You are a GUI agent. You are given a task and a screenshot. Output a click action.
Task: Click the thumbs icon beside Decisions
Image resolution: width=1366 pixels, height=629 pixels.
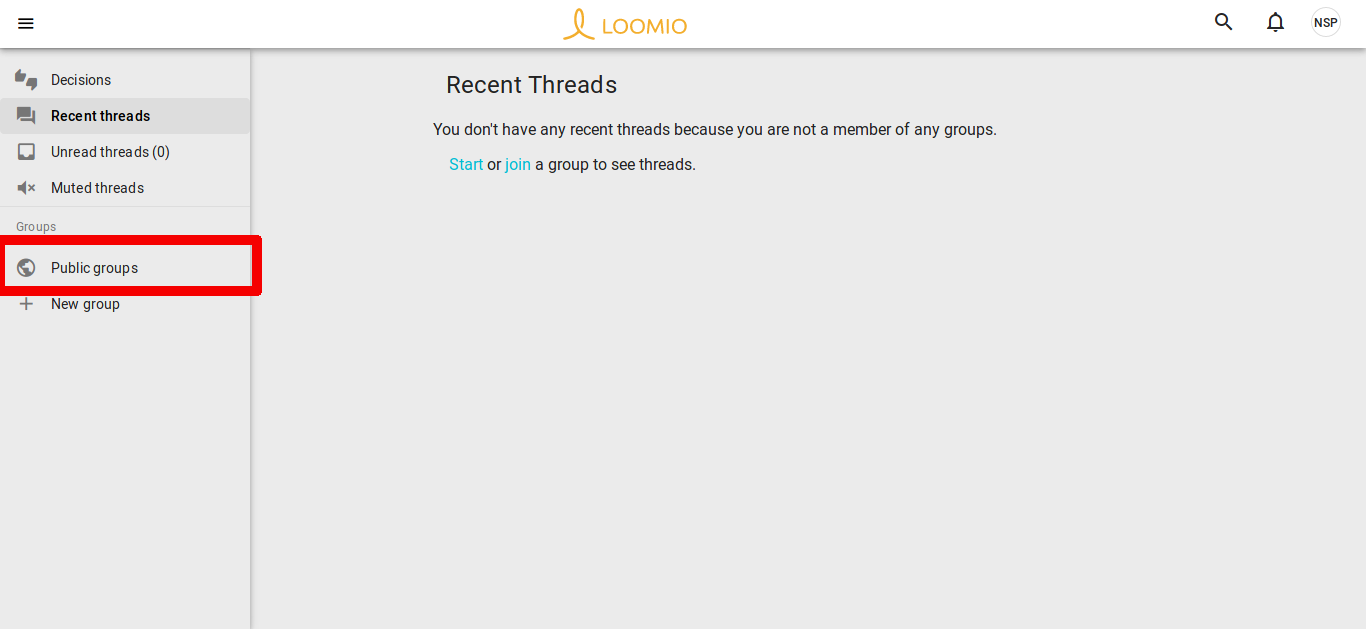point(27,80)
